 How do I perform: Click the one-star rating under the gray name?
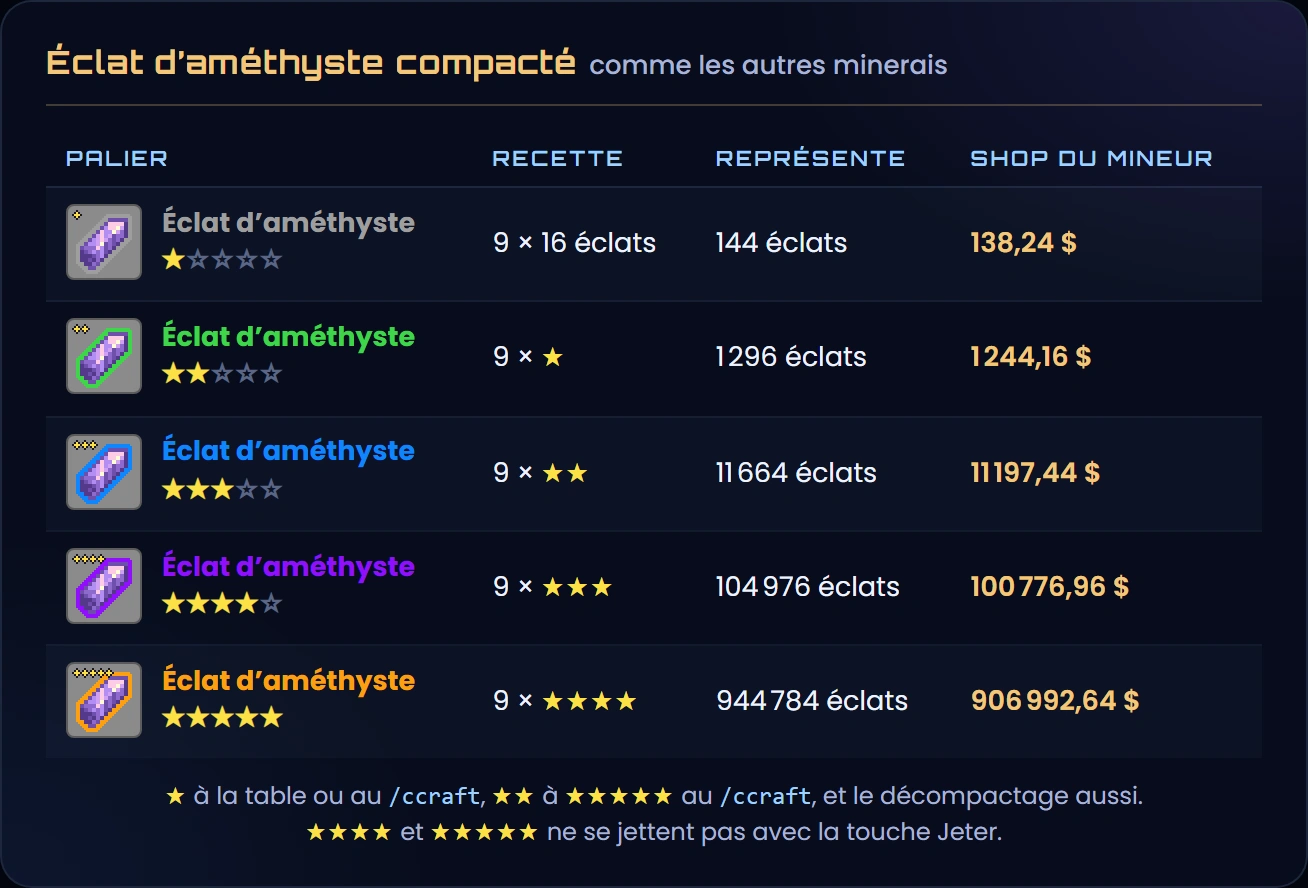point(222,260)
